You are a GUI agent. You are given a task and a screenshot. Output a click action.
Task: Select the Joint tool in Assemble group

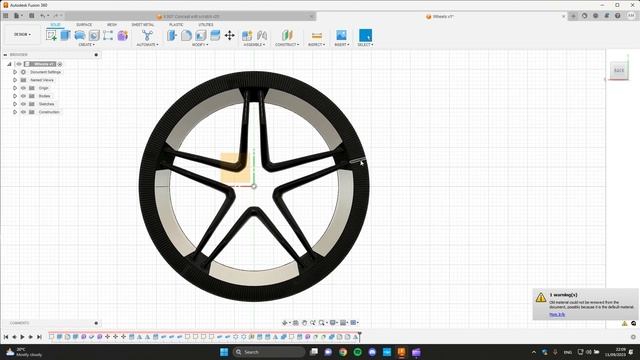(x=262, y=36)
